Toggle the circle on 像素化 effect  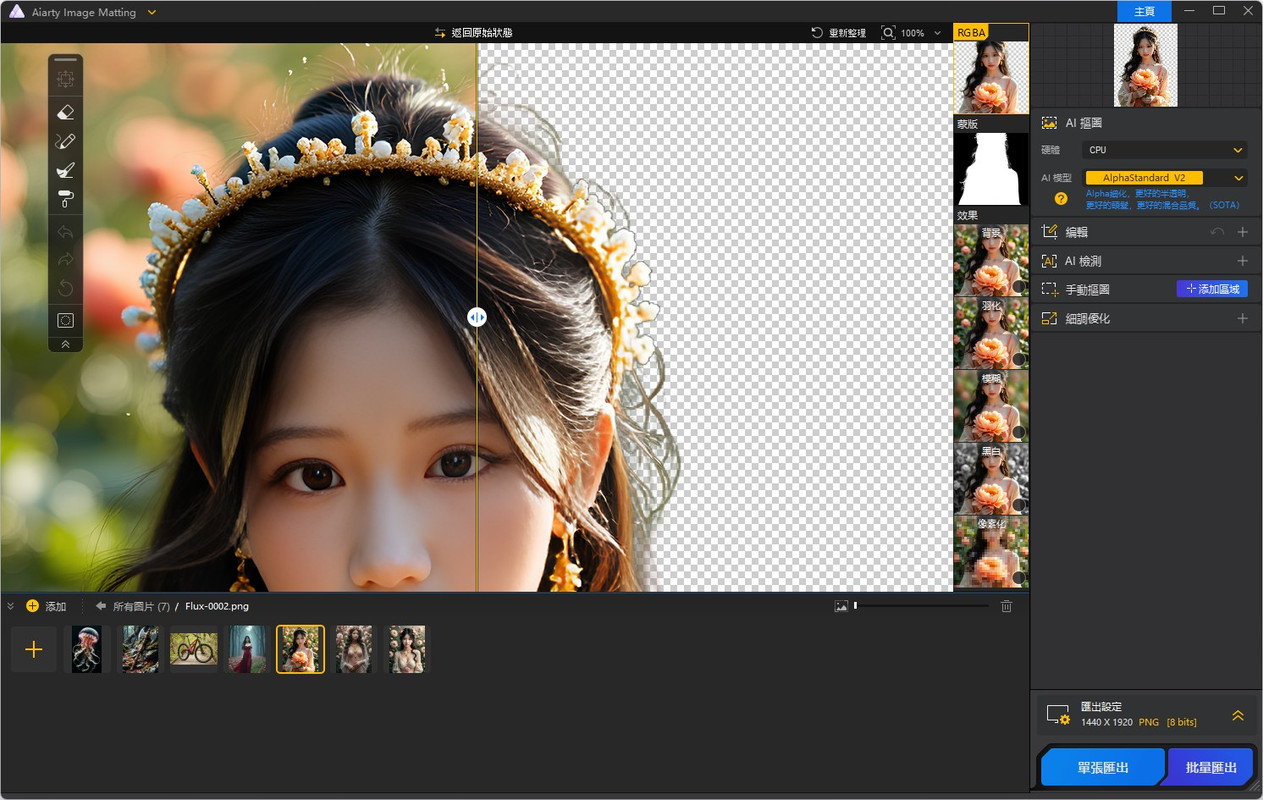[x=1018, y=578]
